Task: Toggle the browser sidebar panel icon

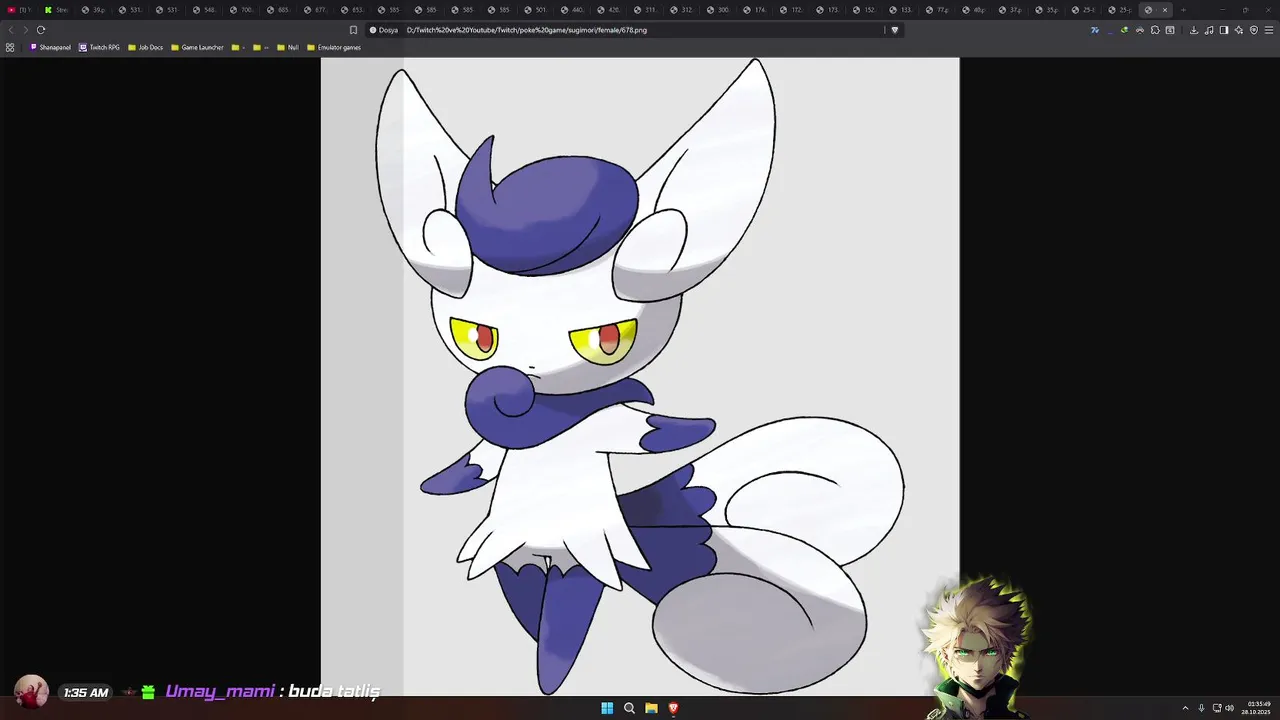Action: pyautogui.click(x=1224, y=30)
